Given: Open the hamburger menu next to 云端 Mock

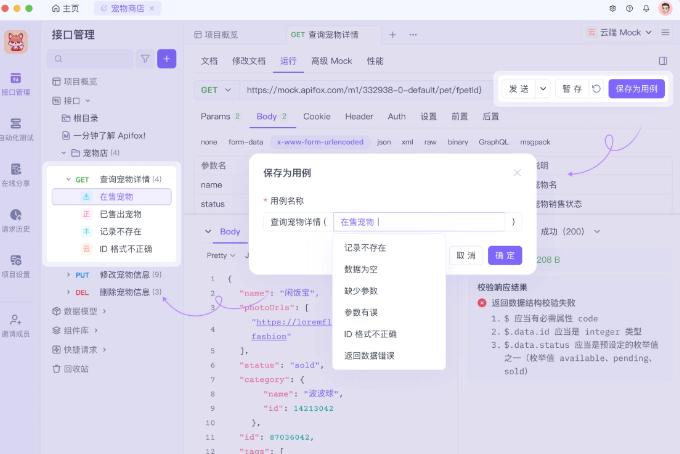Looking at the screenshot, I should [665, 33].
